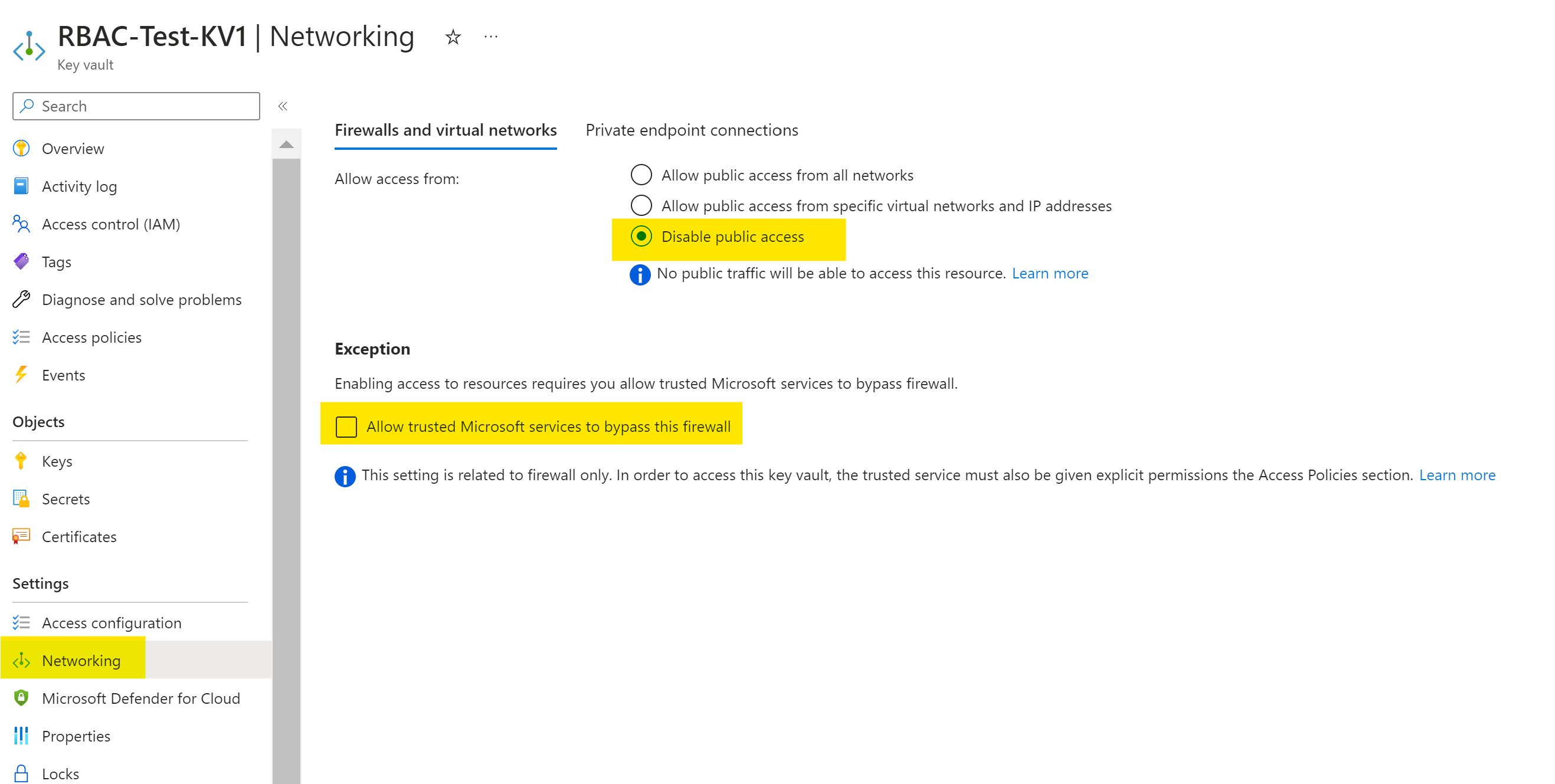Click the Allow access from label
The width and height of the screenshot is (1555, 784).
point(397,179)
